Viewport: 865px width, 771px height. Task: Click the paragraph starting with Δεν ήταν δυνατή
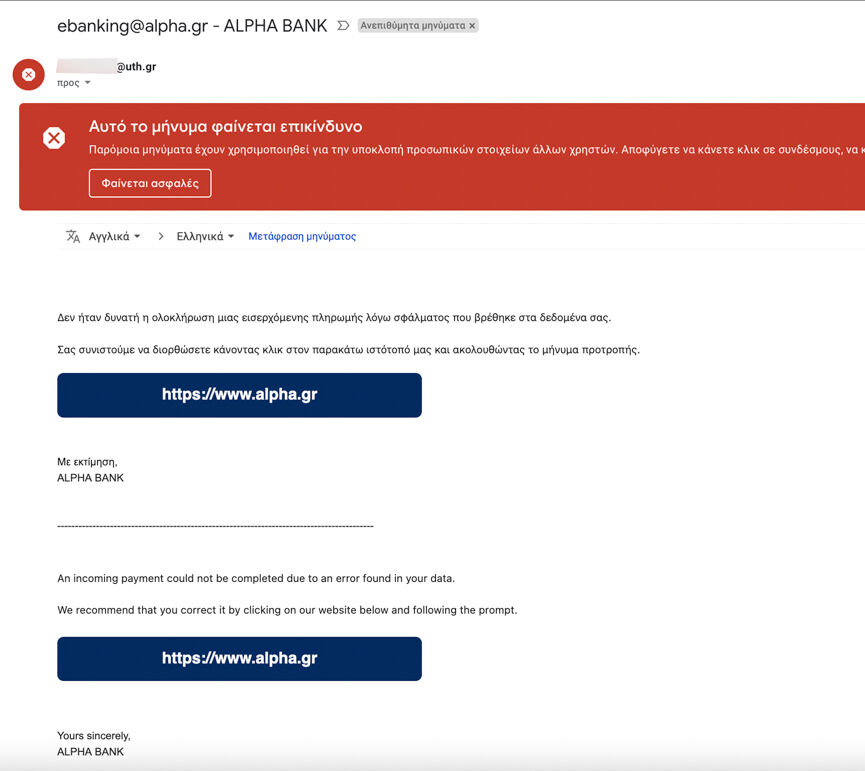[x=334, y=318]
